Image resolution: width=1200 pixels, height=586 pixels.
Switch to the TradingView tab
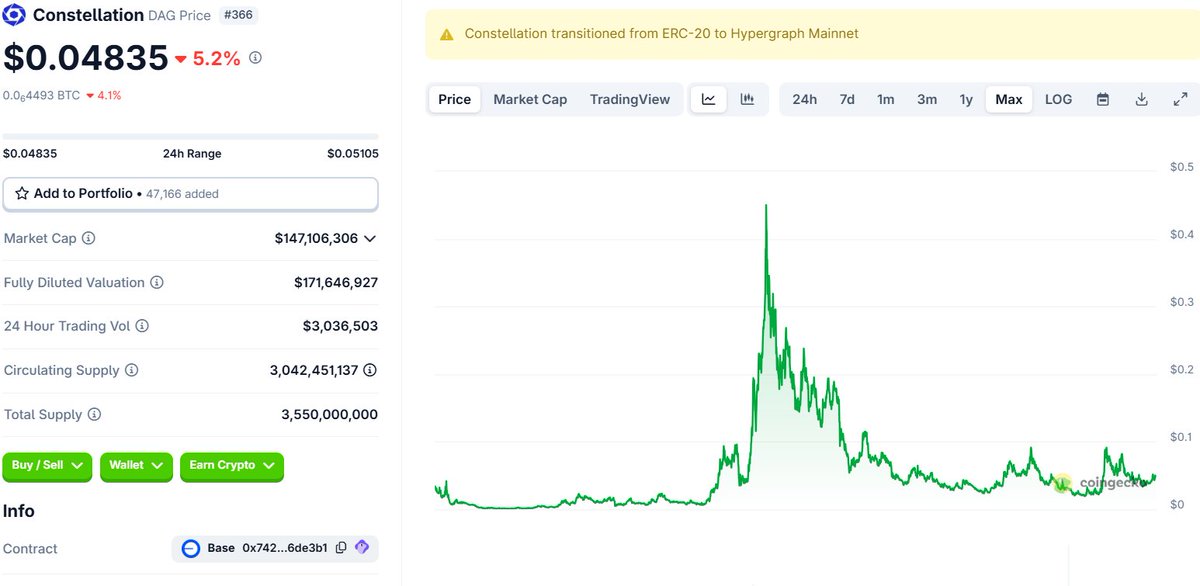click(630, 99)
